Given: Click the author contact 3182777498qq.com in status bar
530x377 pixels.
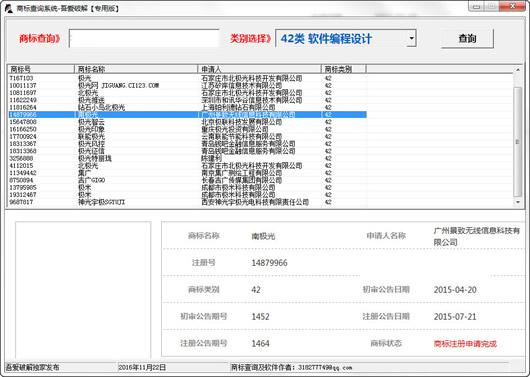Looking at the screenshot, I should 325,368.
